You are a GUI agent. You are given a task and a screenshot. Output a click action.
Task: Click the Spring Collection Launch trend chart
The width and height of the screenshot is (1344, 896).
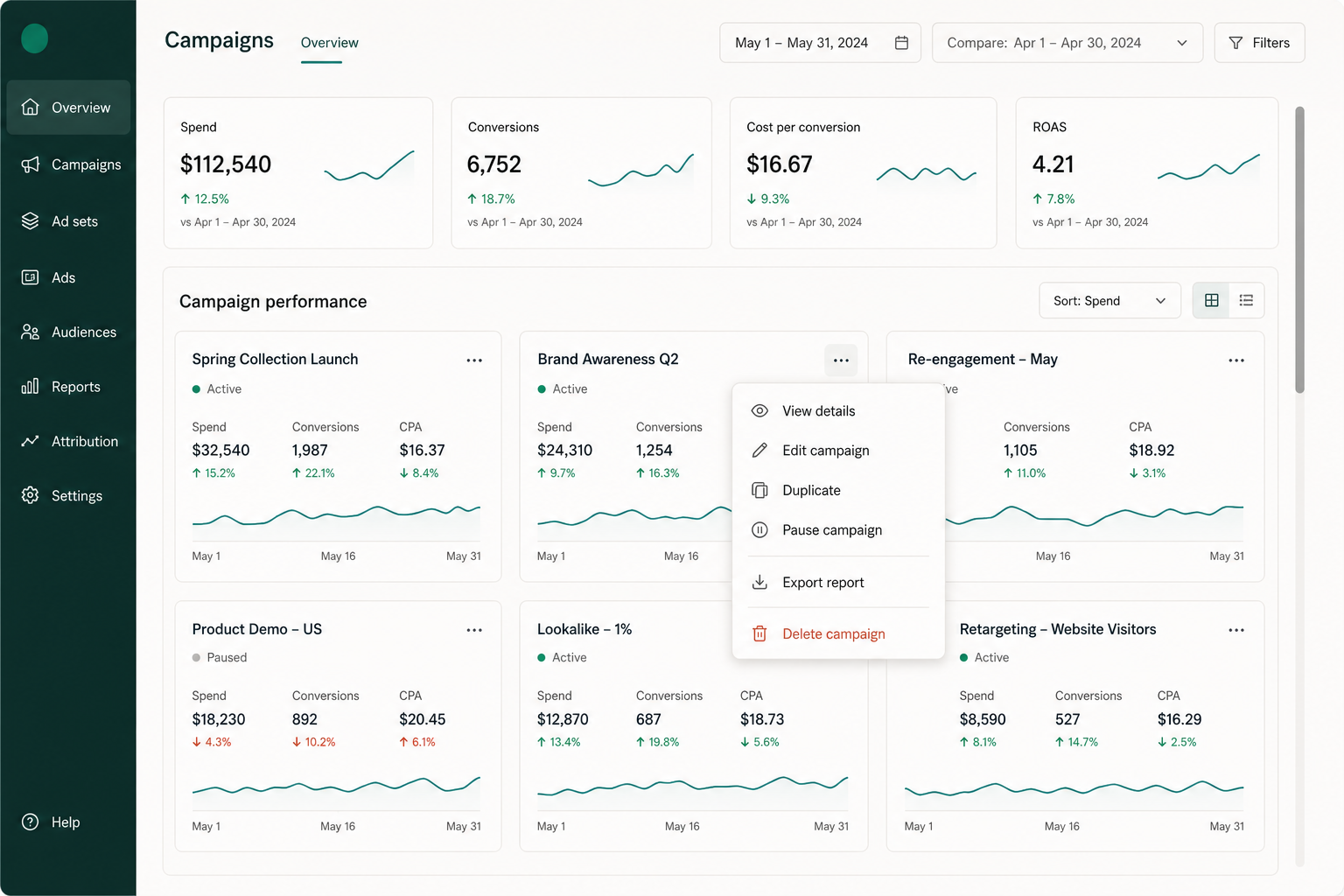tap(336, 522)
